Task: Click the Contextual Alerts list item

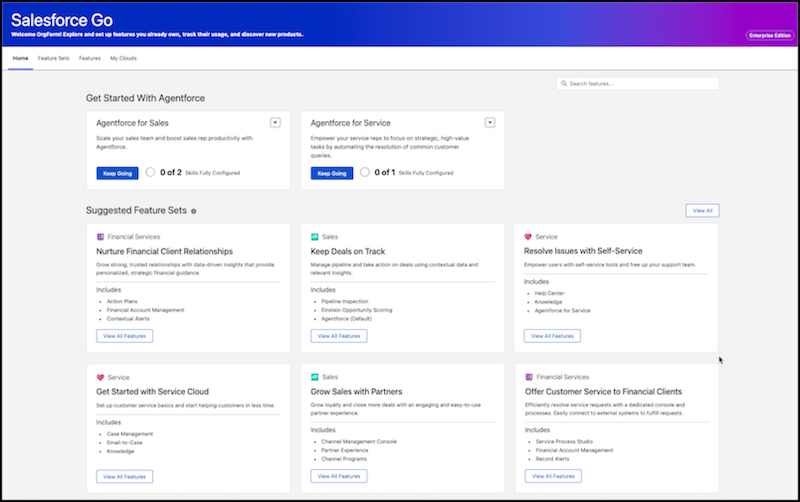Action: click(x=128, y=319)
